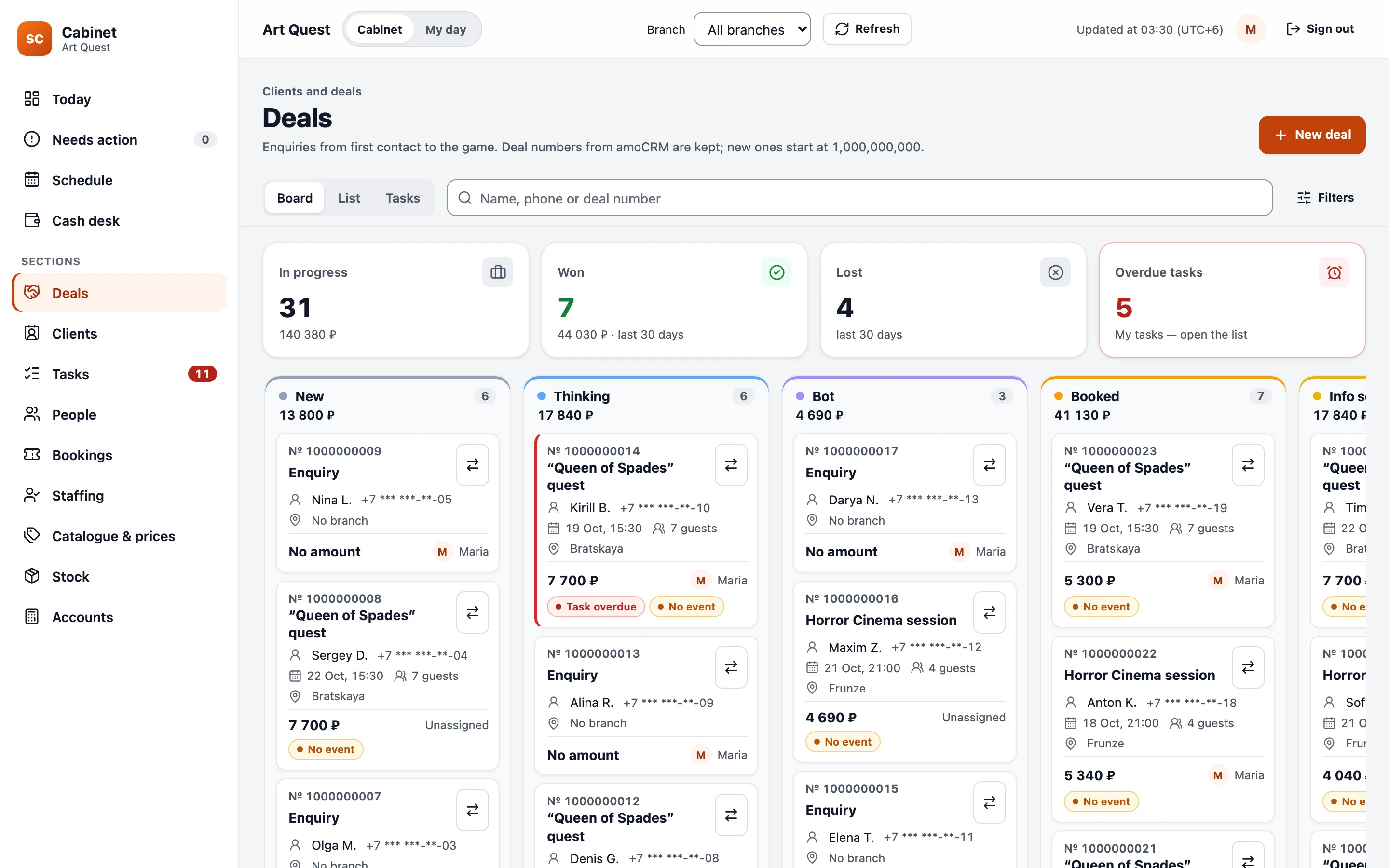1389x868 pixels.
Task: Open Cash desk in the sidebar
Action: 120,220
